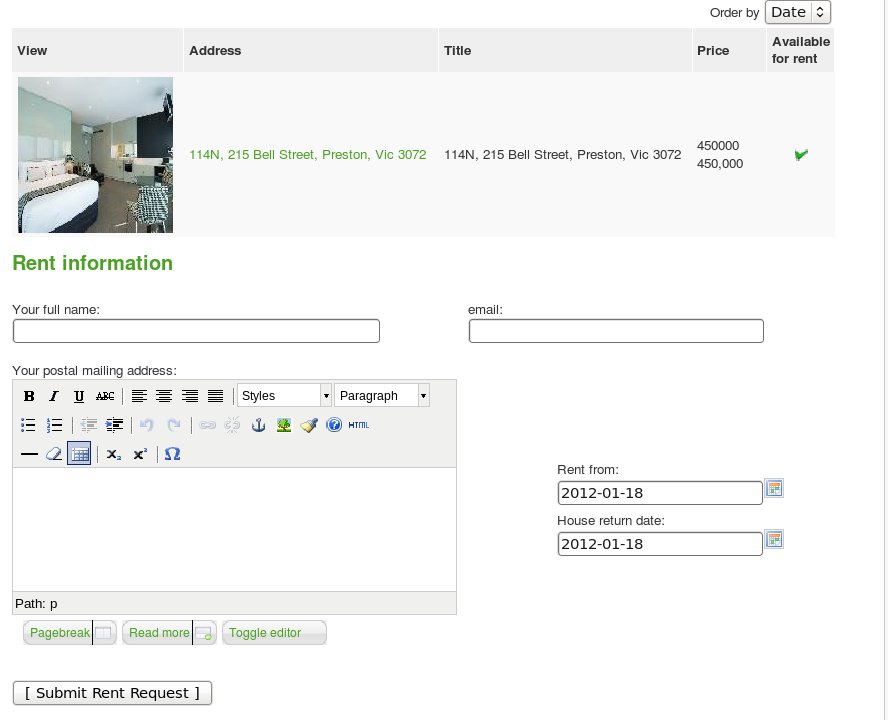Insert an unordered bullet list
Screen dimensions: 888x720
pos(28,425)
